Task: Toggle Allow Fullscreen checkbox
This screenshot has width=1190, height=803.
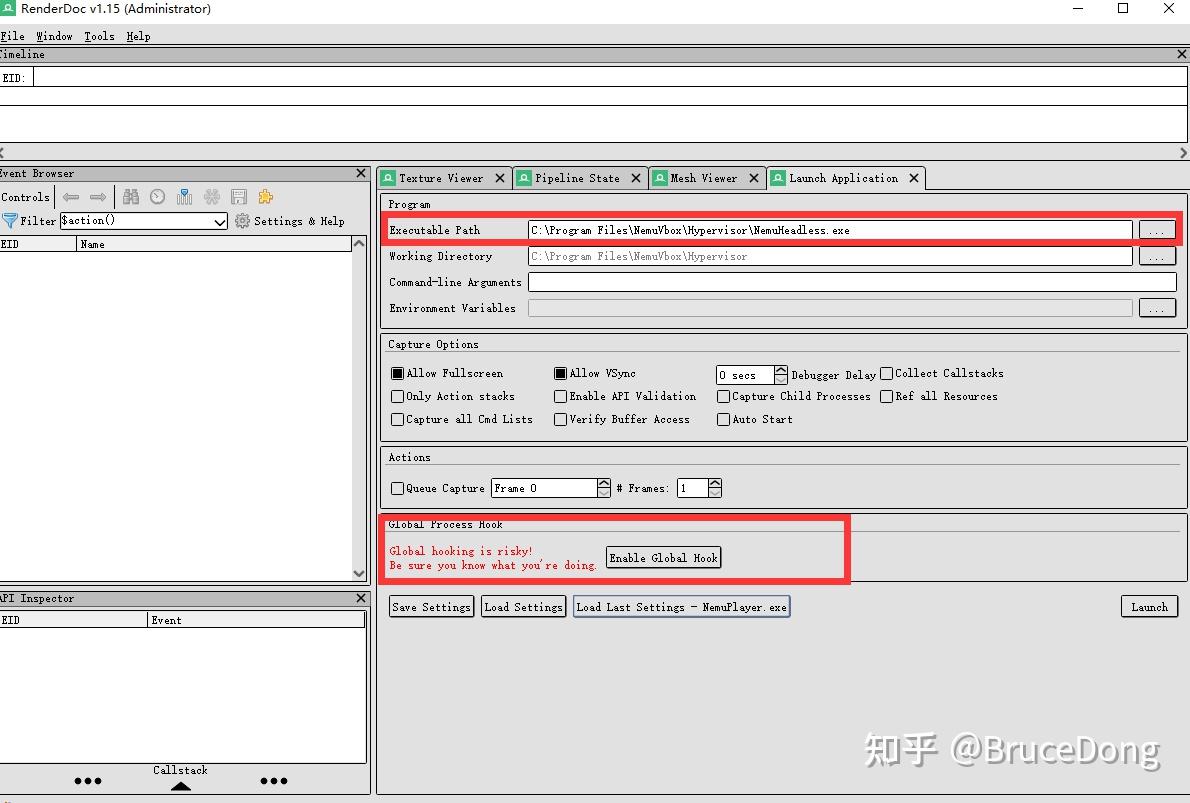Action: pos(397,373)
